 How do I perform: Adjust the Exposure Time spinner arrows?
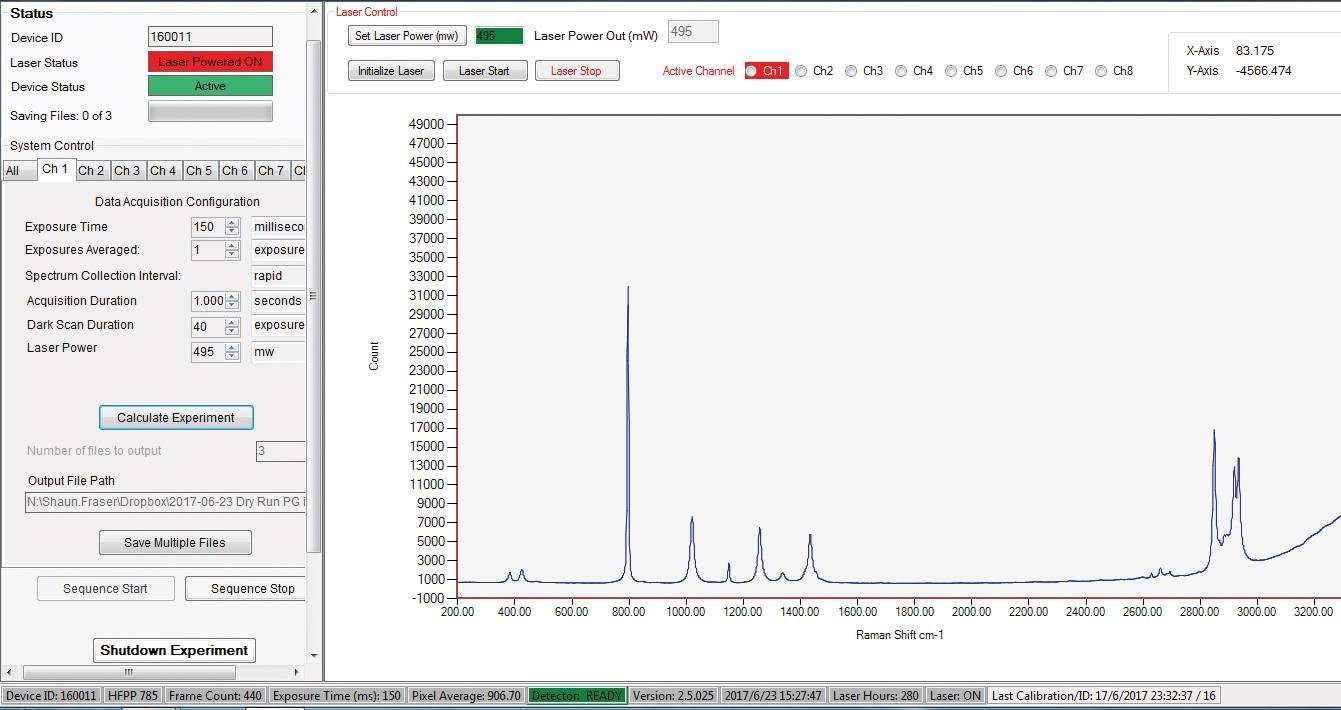233,227
